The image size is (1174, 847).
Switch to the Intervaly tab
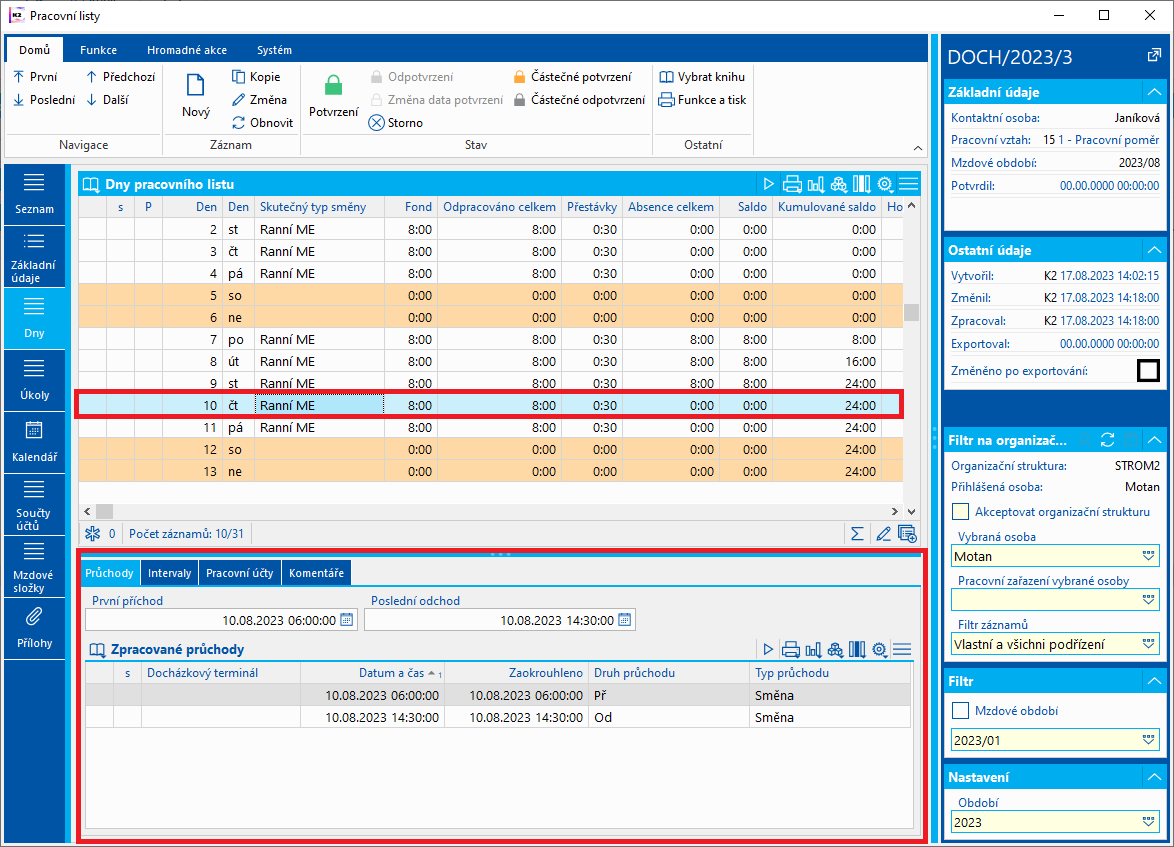(x=170, y=573)
